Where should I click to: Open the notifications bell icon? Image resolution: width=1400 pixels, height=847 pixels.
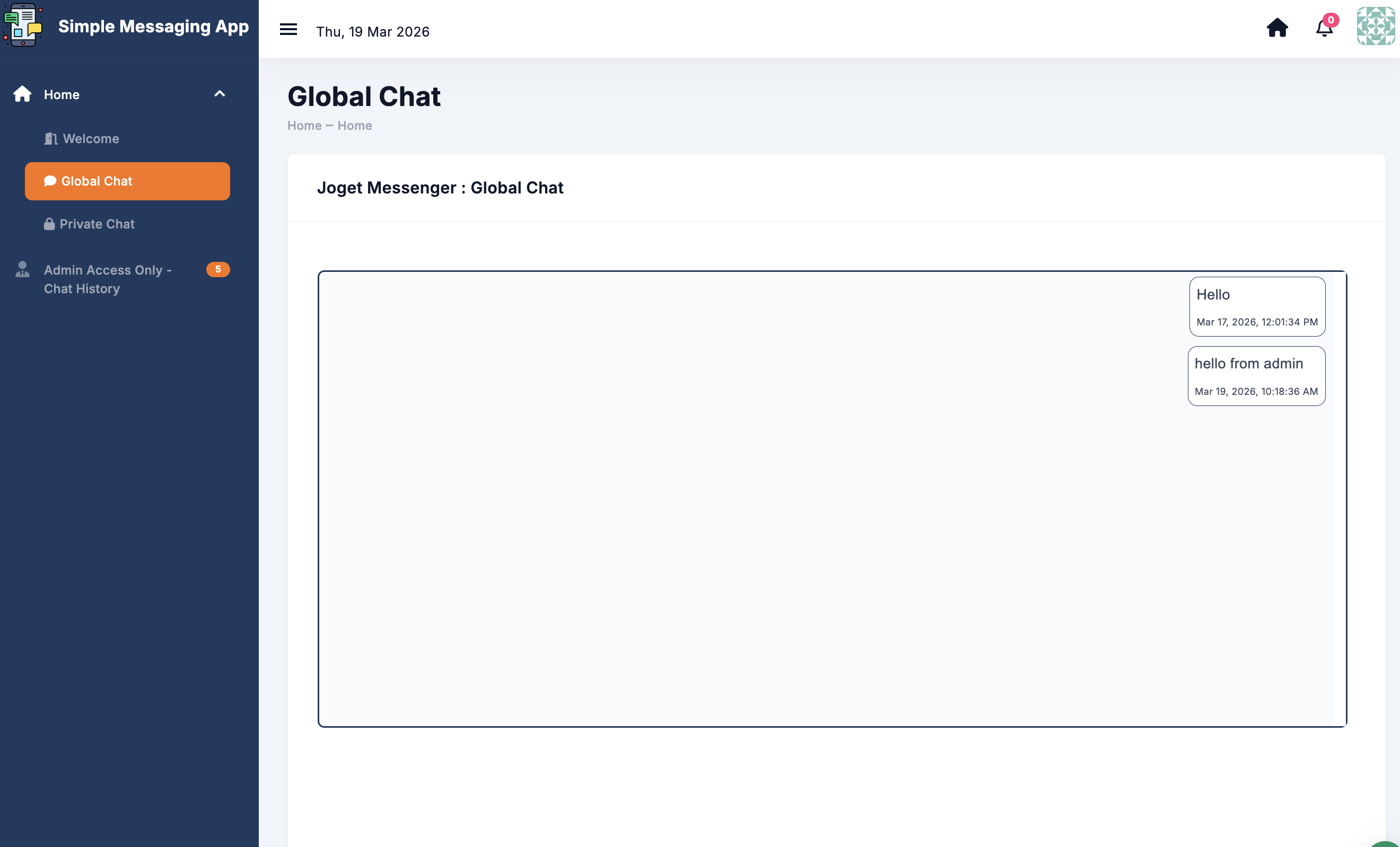tap(1324, 28)
